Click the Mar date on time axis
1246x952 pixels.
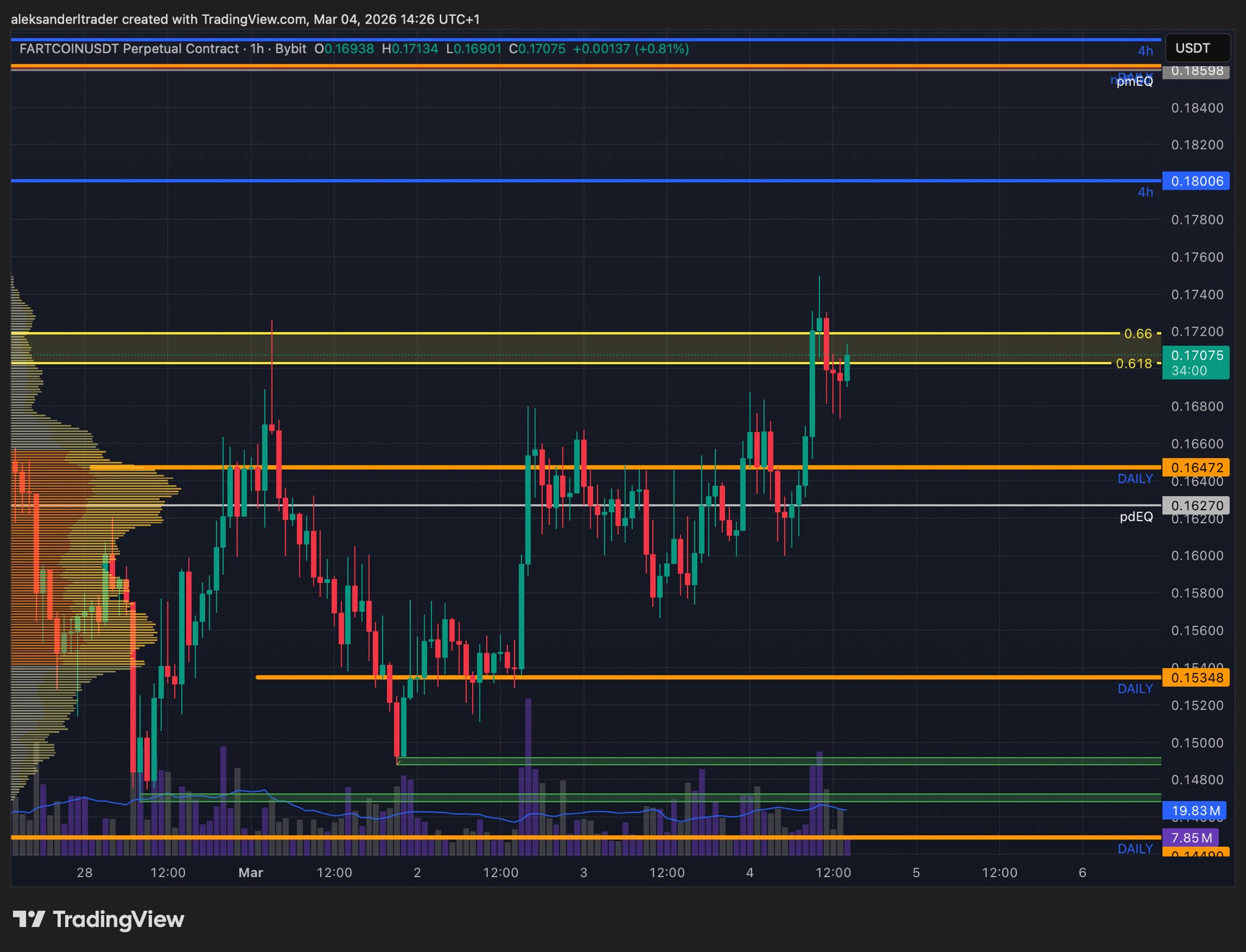pos(251,872)
